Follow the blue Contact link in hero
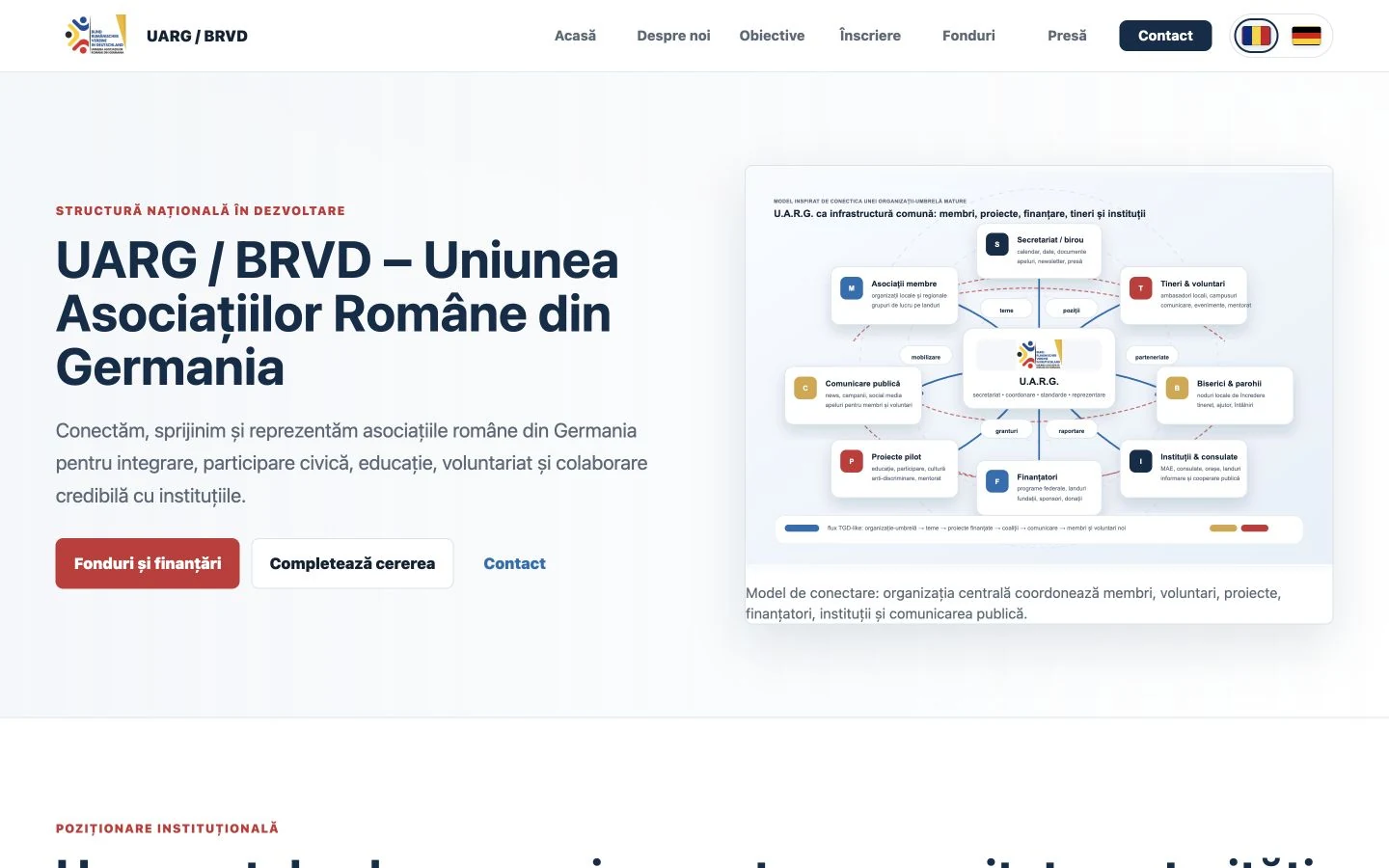1389x868 pixels. (x=514, y=563)
